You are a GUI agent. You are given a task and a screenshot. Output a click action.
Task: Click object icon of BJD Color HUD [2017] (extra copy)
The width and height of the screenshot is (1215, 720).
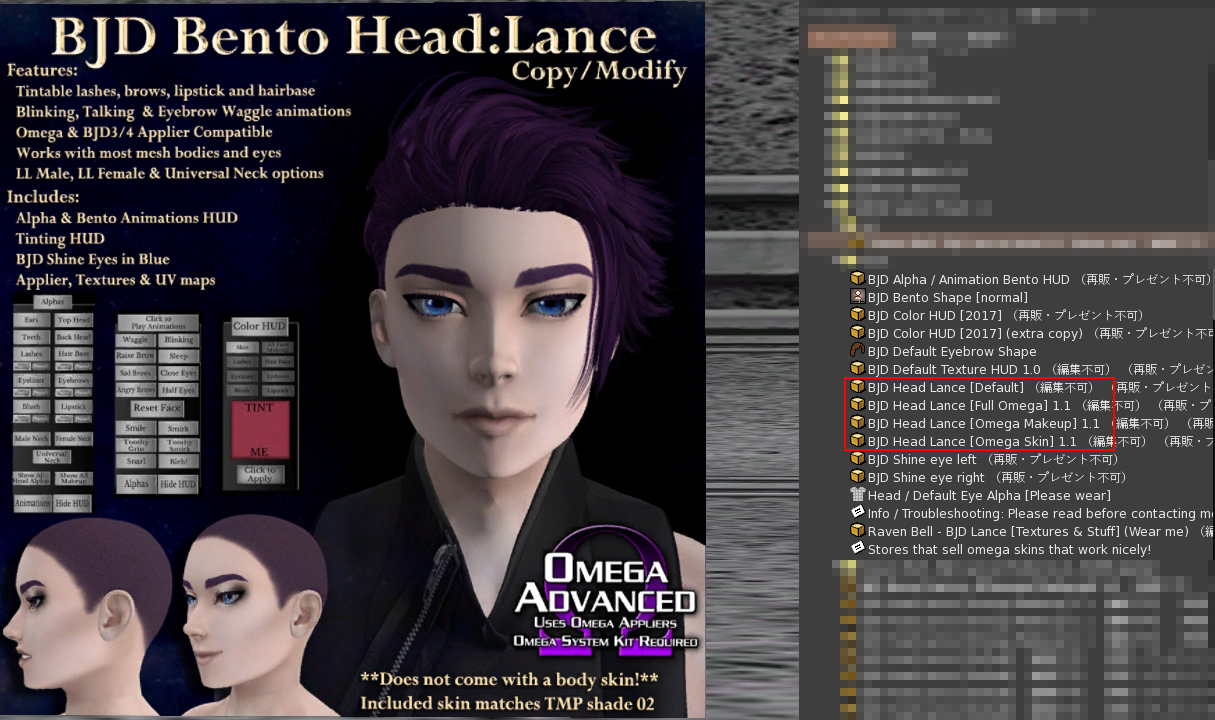click(x=857, y=333)
